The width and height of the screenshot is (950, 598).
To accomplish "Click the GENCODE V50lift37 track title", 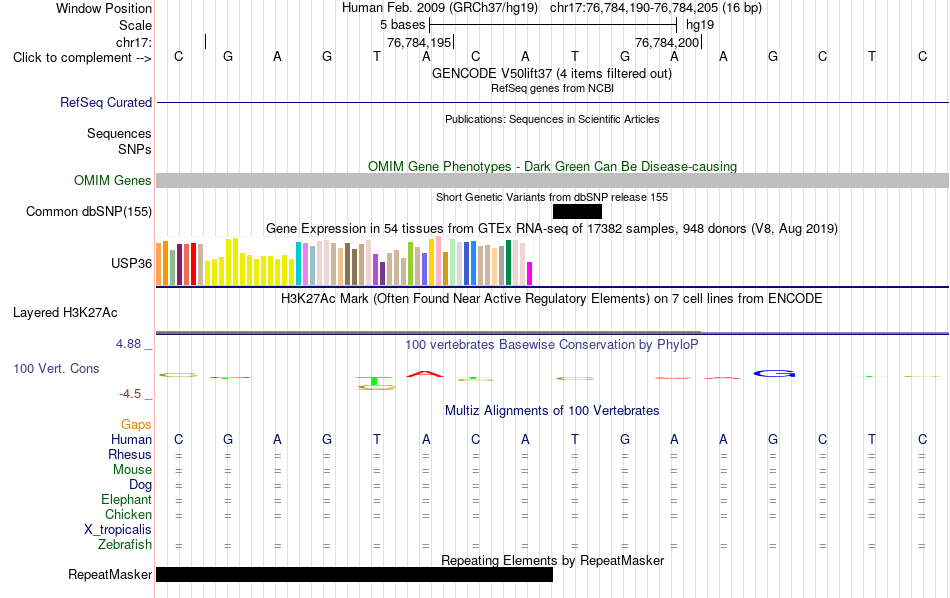I will [x=552, y=74].
